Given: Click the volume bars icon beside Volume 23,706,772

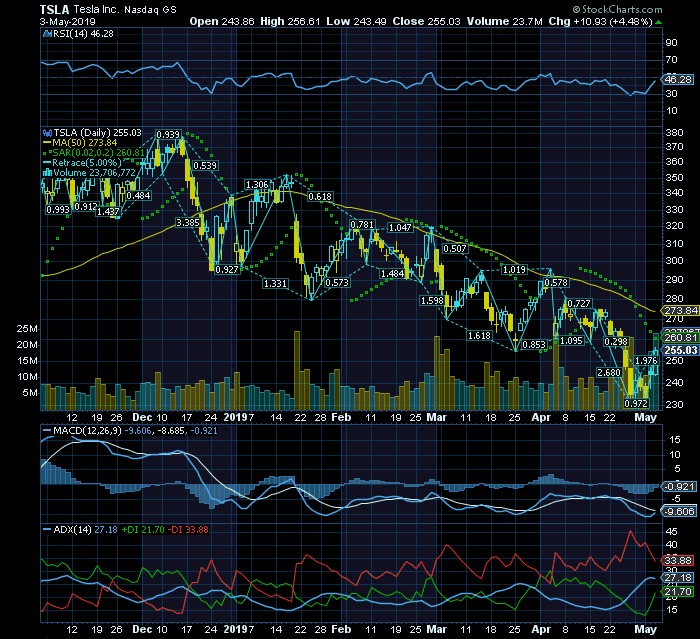Looking at the screenshot, I should click(47, 173).
